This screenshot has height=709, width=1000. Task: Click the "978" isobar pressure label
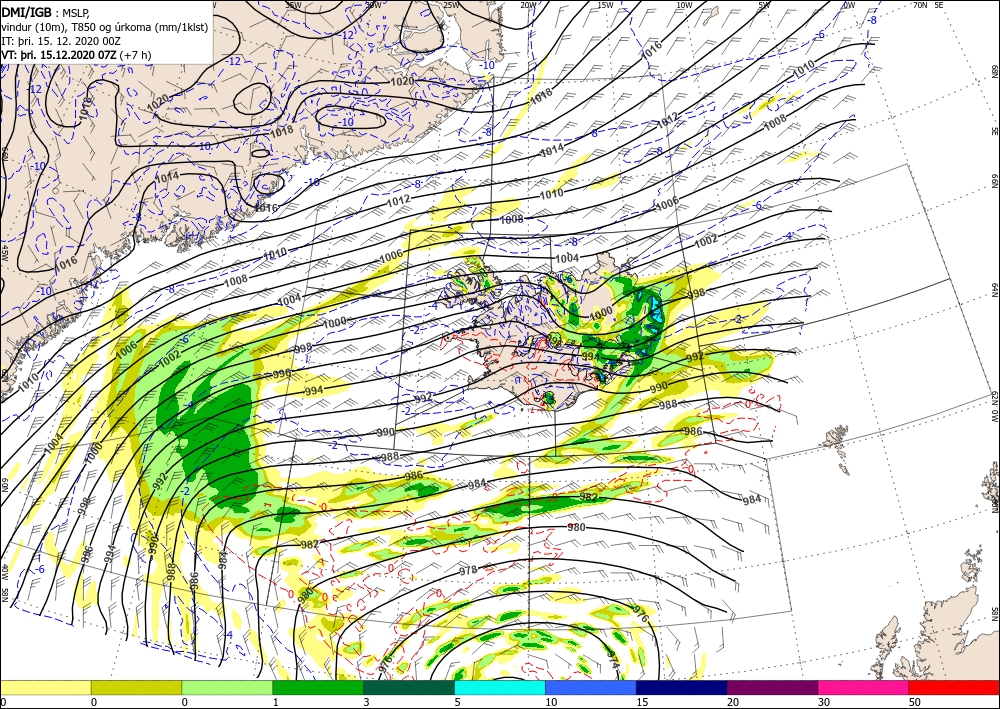[x=468, y=571]
